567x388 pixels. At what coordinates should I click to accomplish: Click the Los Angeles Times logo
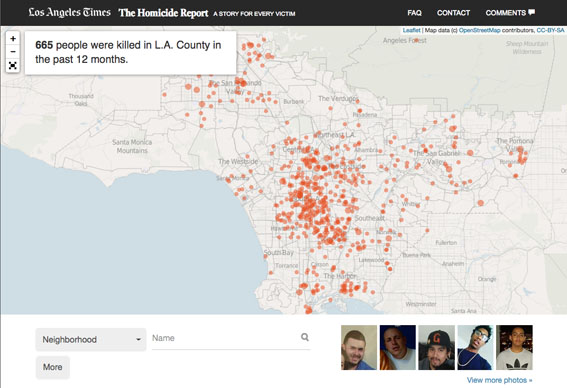[x=69, y=12]
